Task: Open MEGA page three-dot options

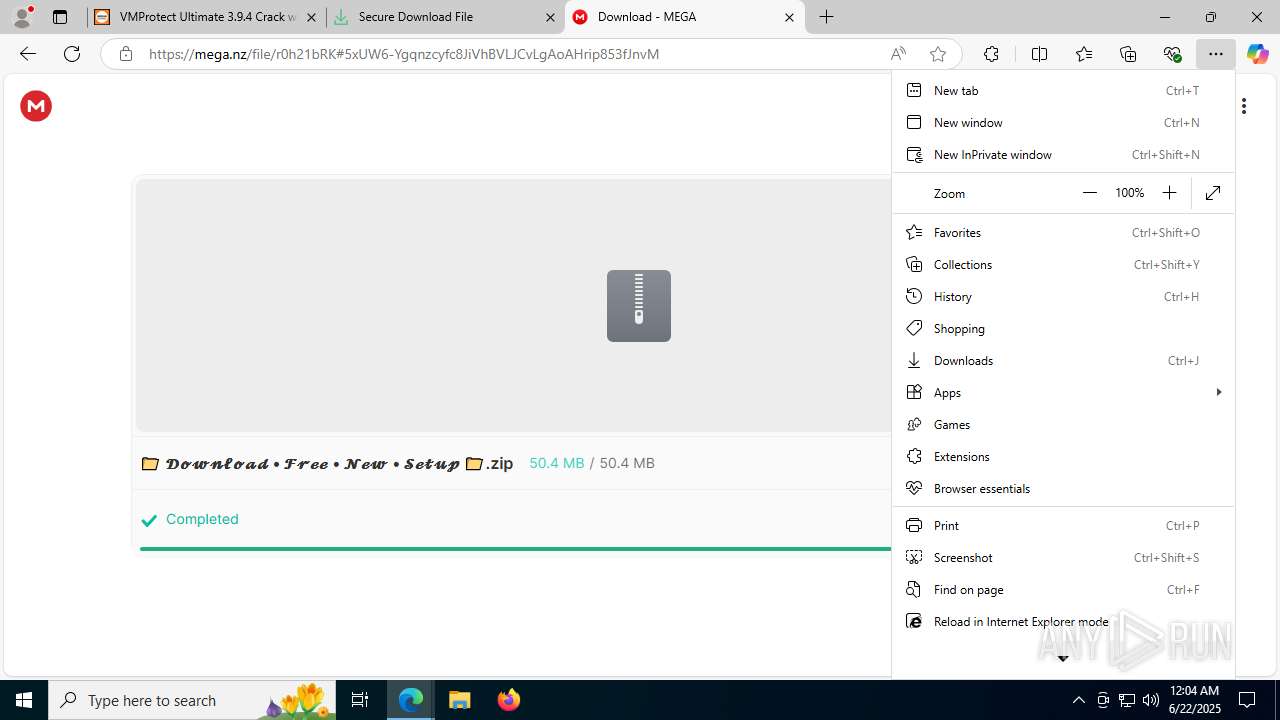Action: coord(1244,106)
